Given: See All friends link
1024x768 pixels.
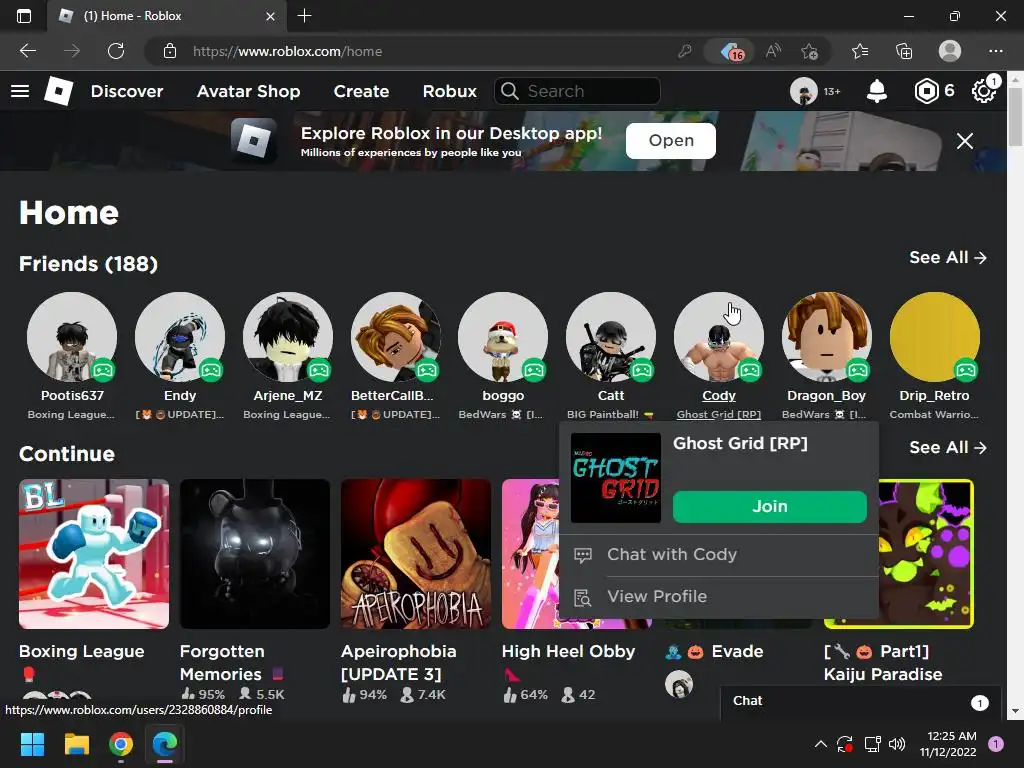Looking at the screenshot, I should [x=948, y=257].
